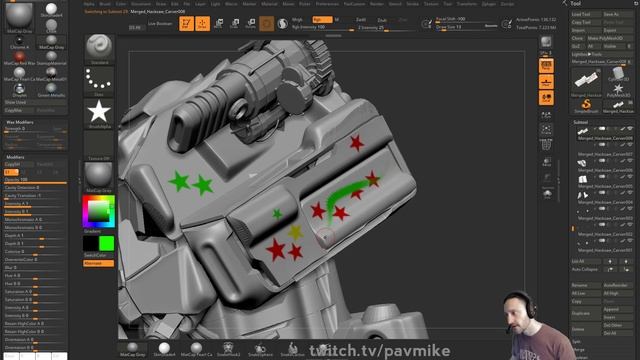Adjust the Focal Shift slider
The width and height of the screenshot is (640, 360).
[x=467, y=19]
